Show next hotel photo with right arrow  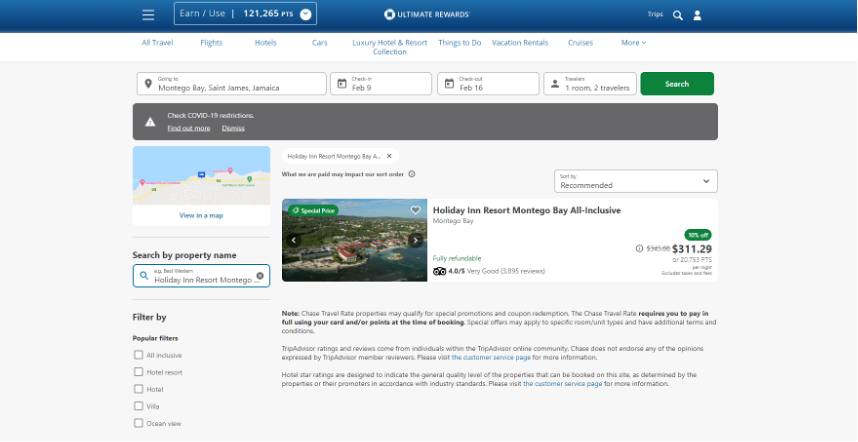[x=416, y=240]
